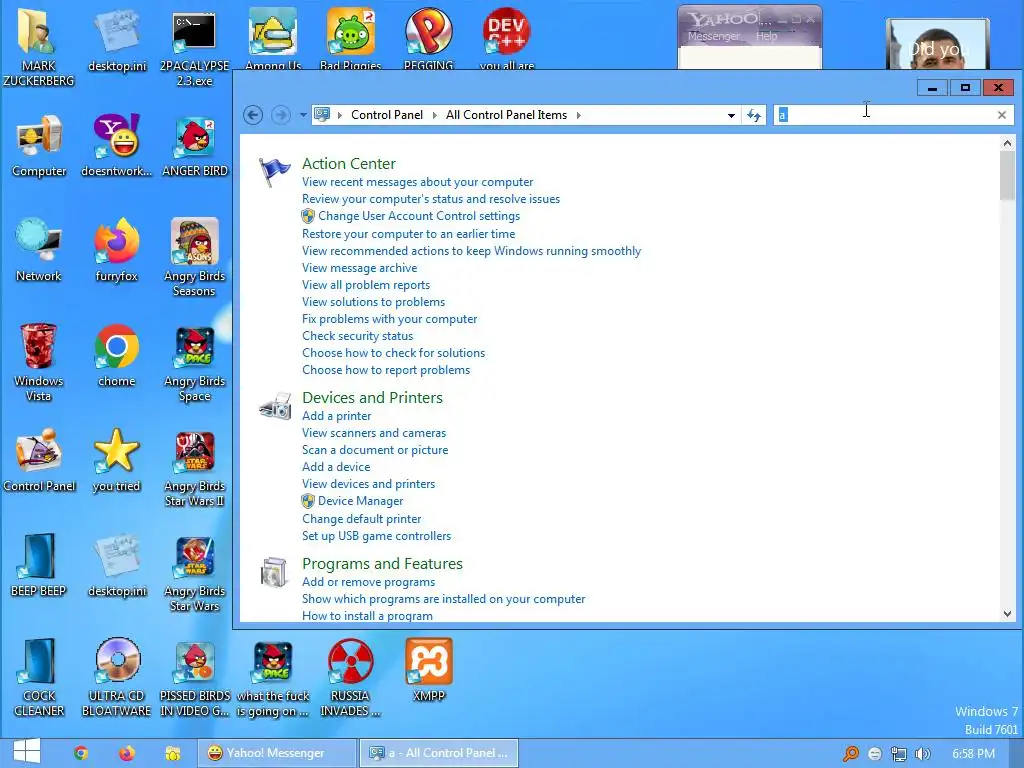Click the network tray icon
The height and width of the screenshot is (768, 1024).
899,754
